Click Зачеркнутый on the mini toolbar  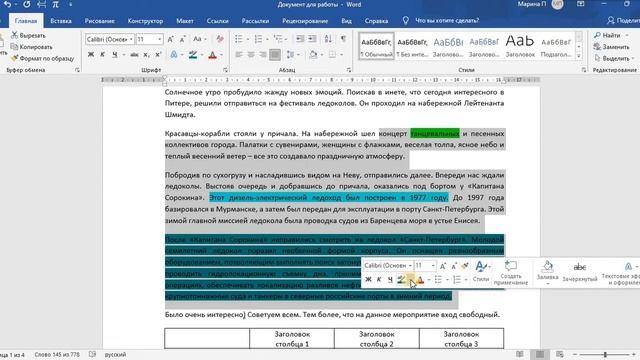[580, 272]
